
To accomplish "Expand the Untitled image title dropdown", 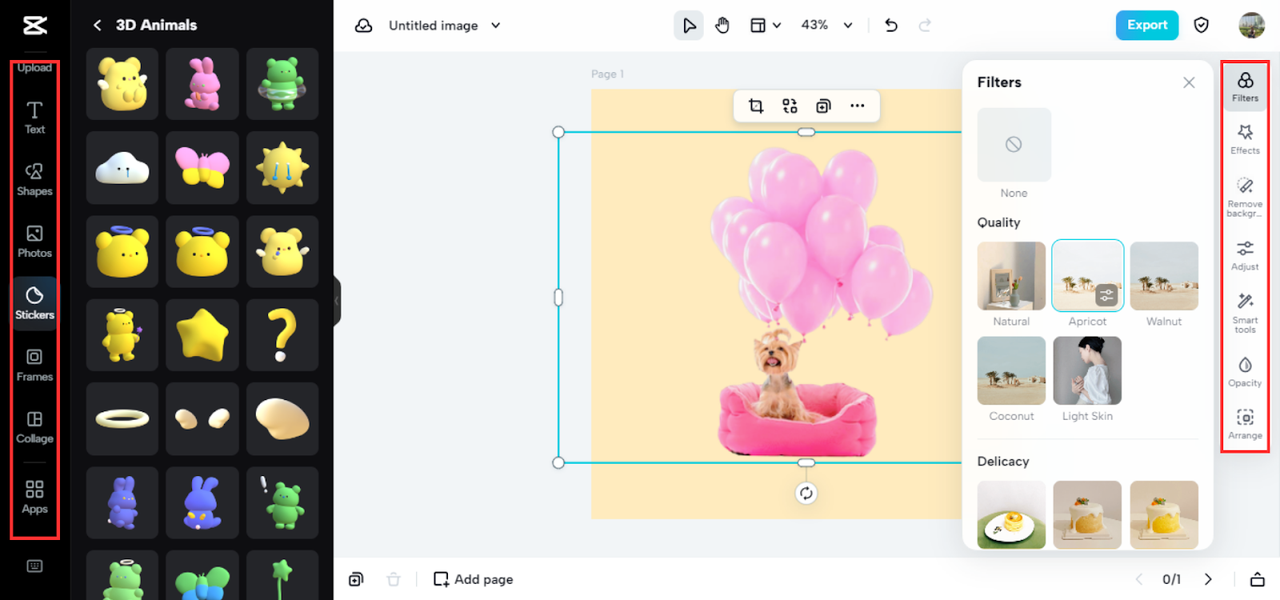I will [496, 26].
